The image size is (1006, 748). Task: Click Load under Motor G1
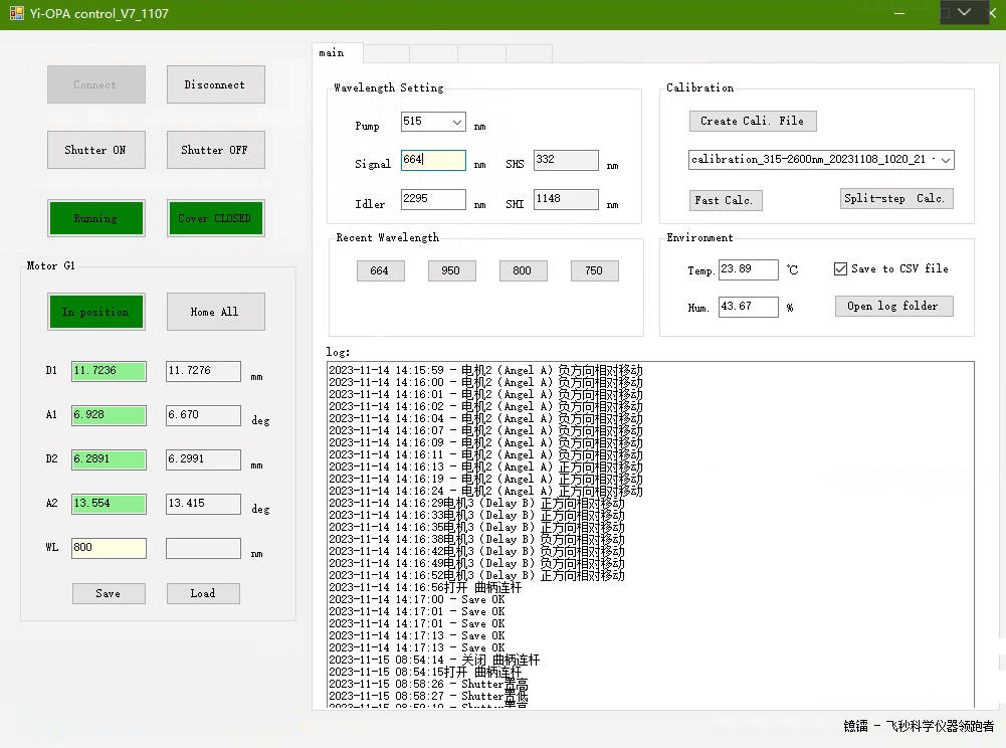(203, 593)
